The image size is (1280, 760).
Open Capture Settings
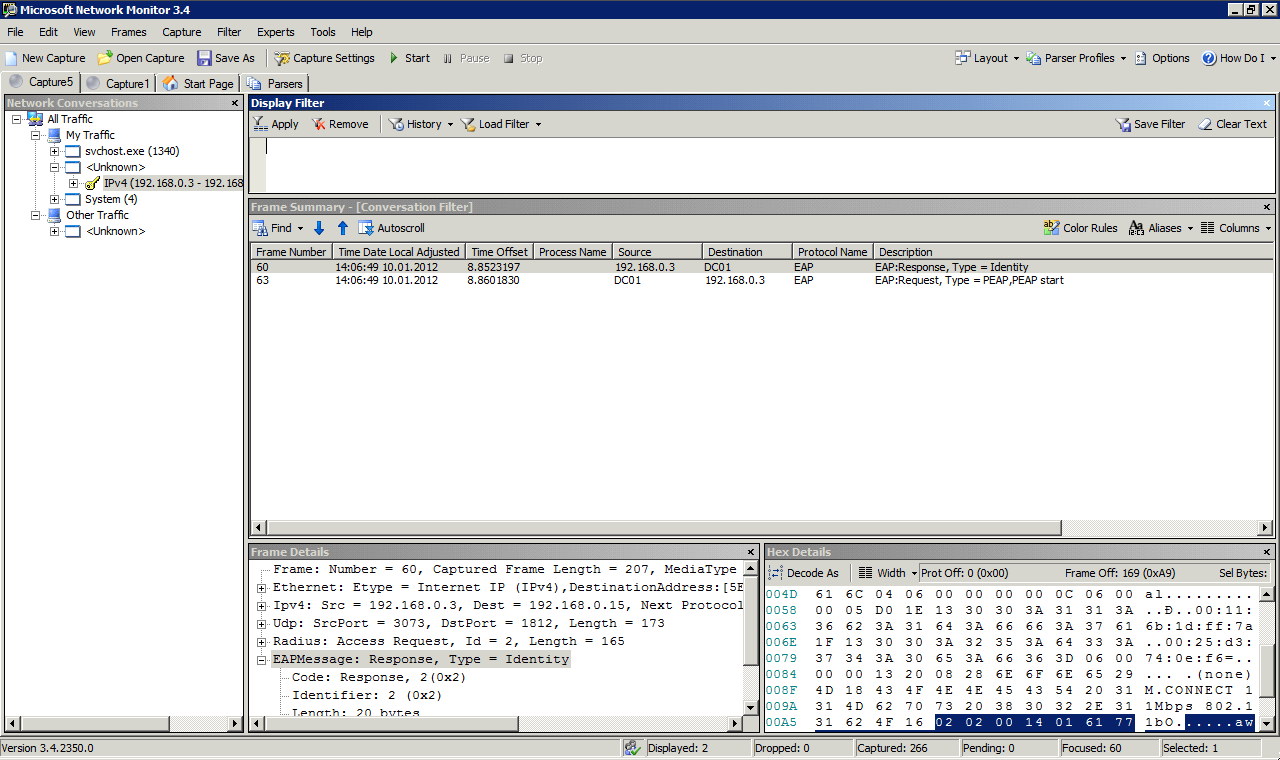(x=324, y=58)
